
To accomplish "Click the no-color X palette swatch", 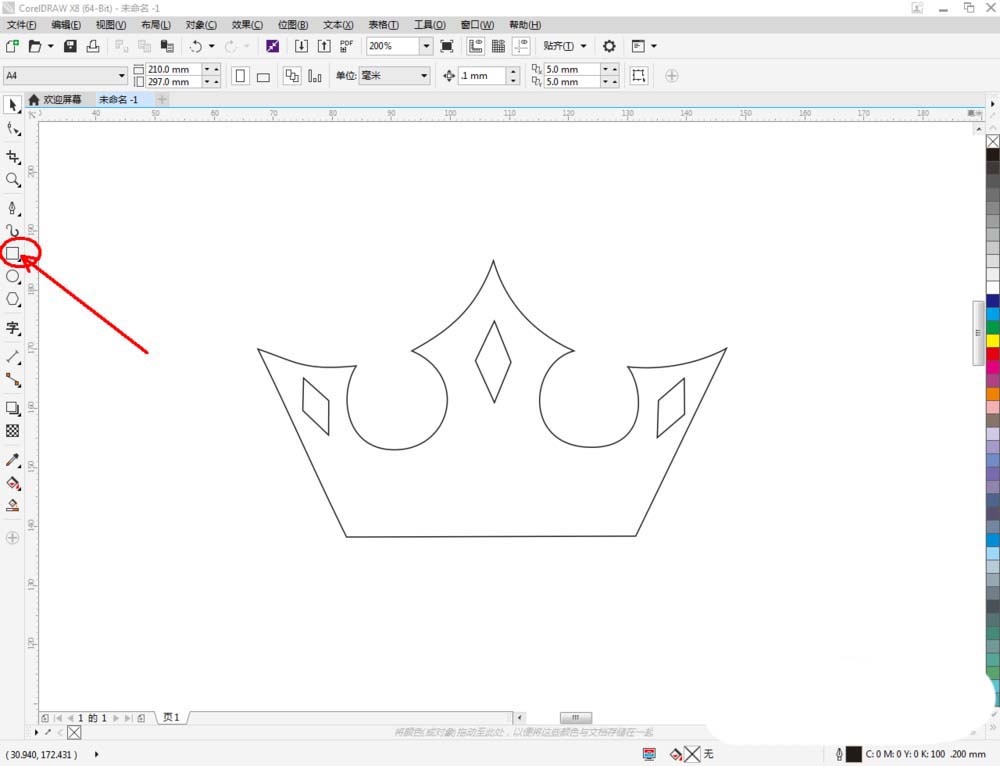I will pyautogui.click(x=993, y=141).
